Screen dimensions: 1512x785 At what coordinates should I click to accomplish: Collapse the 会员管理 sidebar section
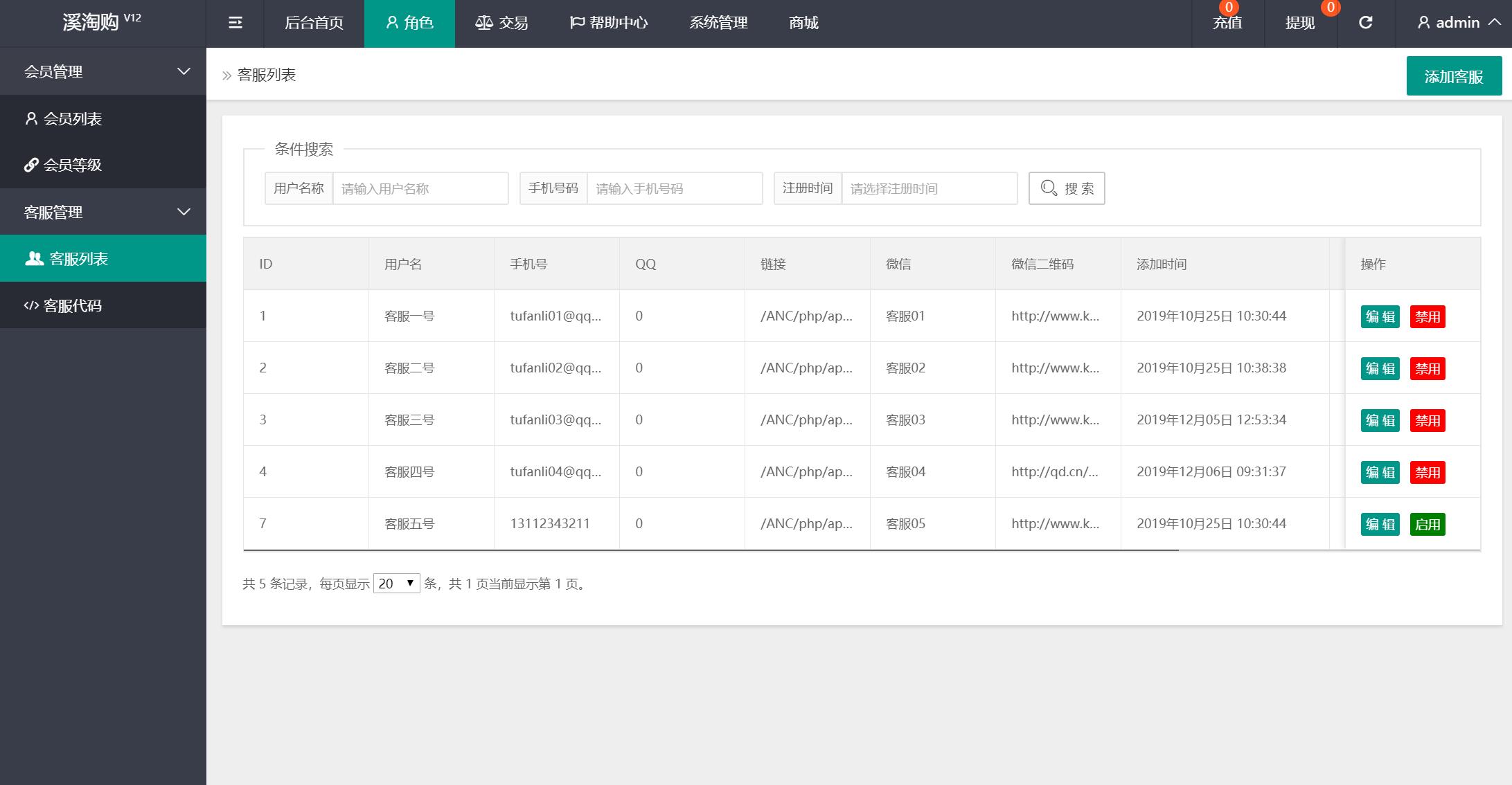[x=104, y=71]
